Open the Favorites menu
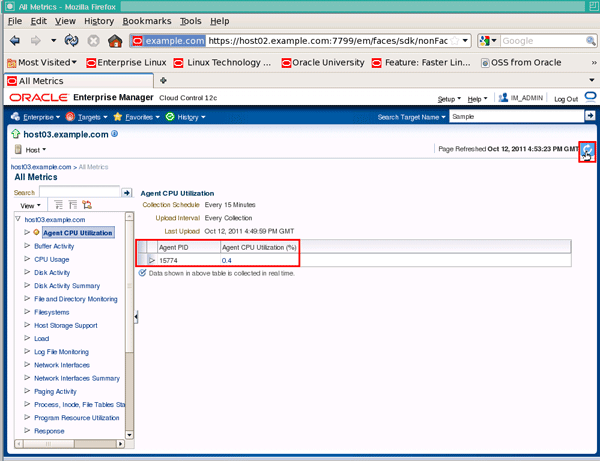The image size is (600, 461). click(137, 117)
